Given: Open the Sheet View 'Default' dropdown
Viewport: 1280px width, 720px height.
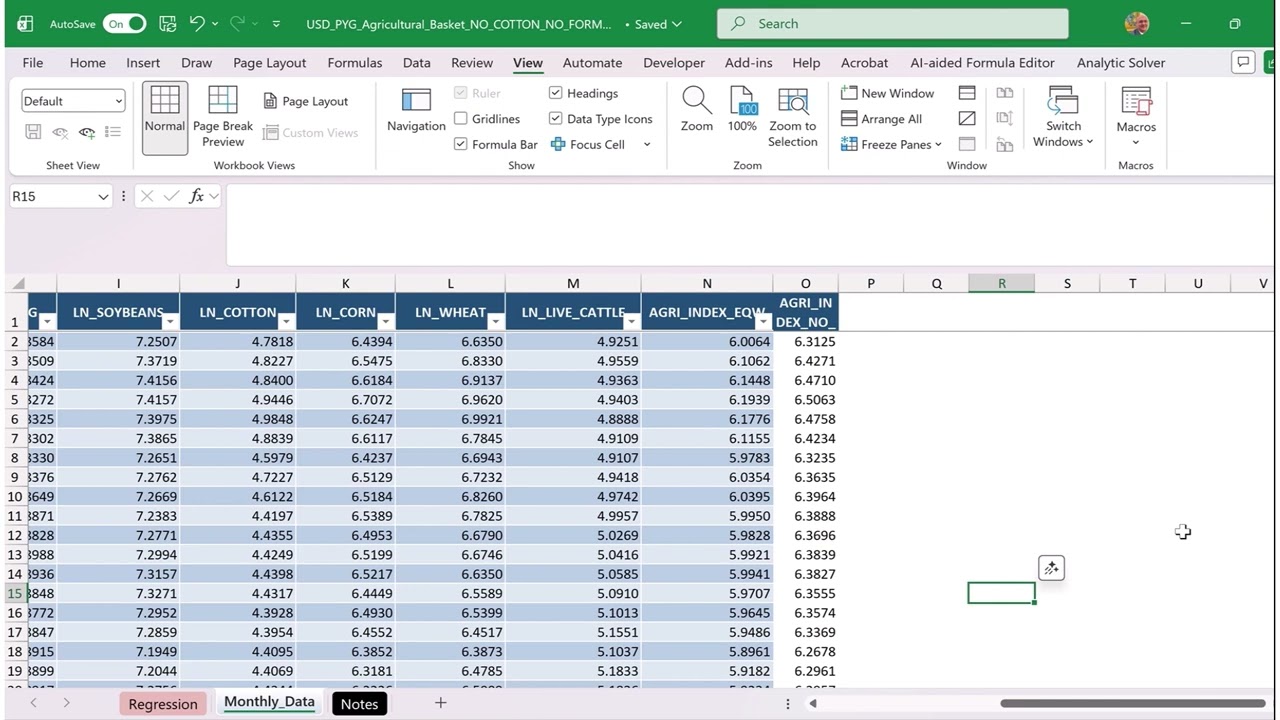Looking at the screenshot, I should (x=73, y=101).
